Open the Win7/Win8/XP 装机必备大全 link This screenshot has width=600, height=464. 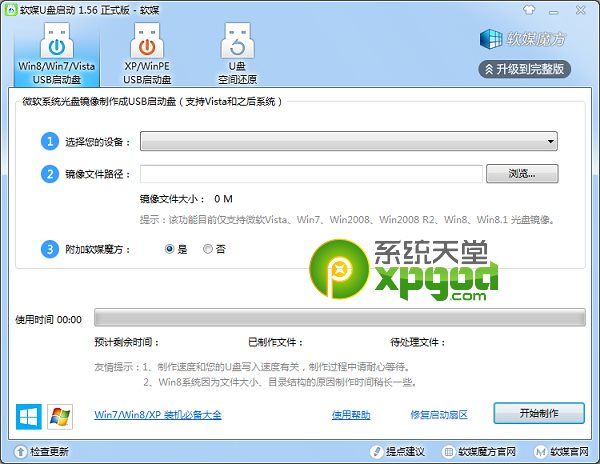(x=158, y=415)
